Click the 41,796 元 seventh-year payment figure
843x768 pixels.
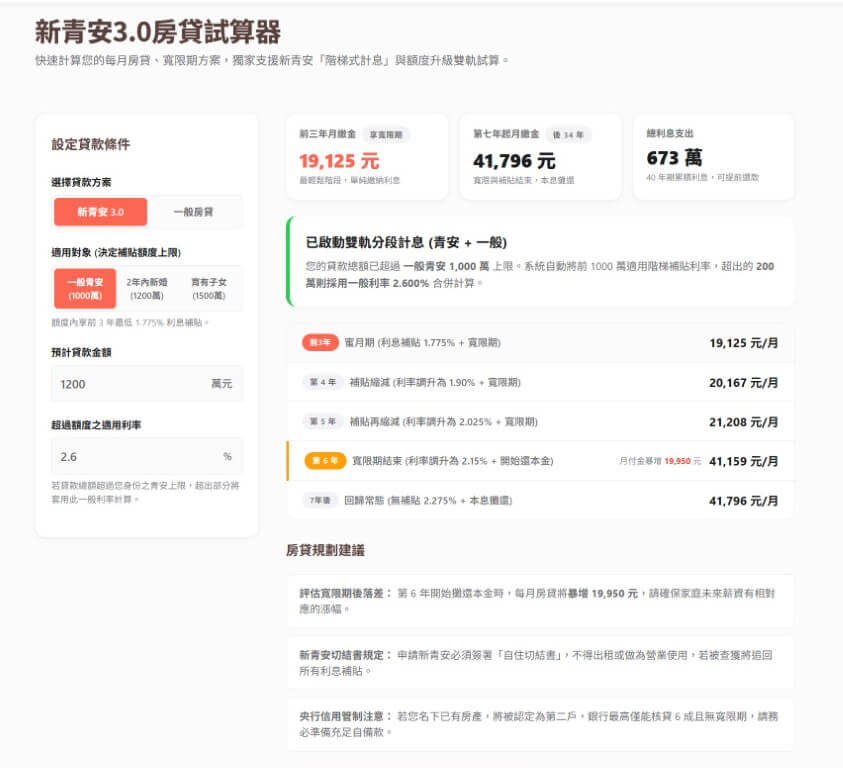[514, 161]
